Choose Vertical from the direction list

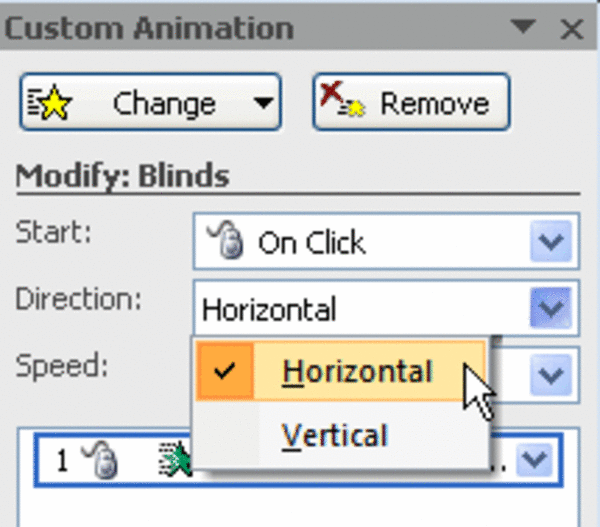point(334,436)
